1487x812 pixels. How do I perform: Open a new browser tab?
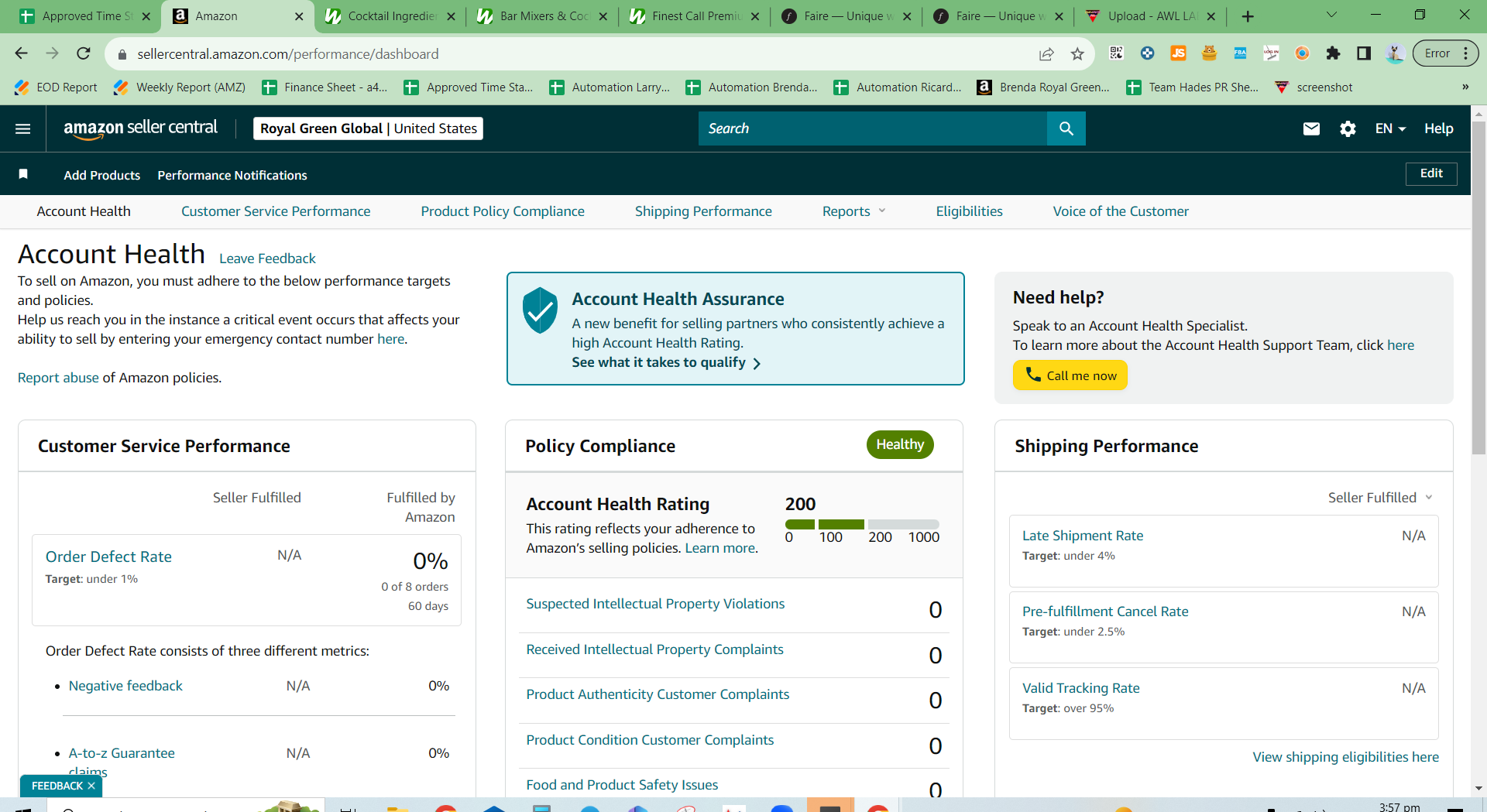pos(1248,16)
